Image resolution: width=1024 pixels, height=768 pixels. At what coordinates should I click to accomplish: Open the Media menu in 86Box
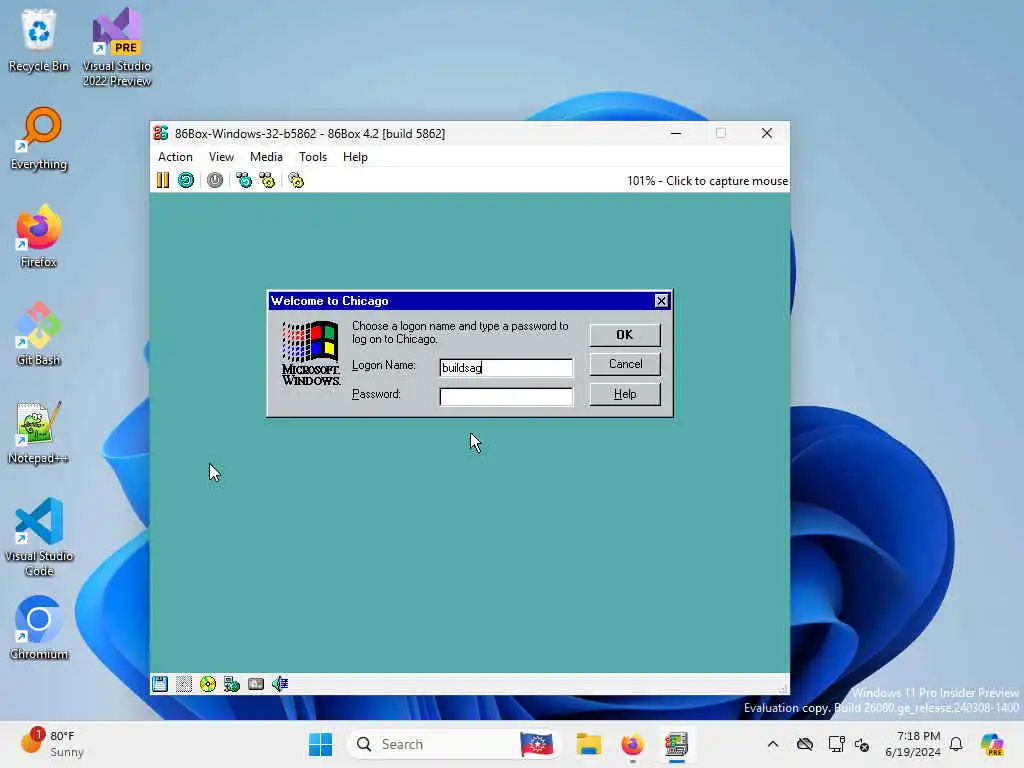[x=266, y=157]
